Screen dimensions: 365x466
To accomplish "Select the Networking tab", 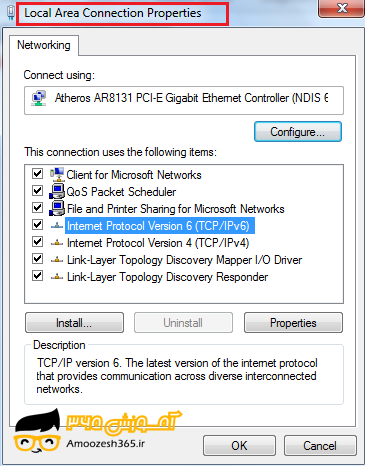I will click(44, 45).
